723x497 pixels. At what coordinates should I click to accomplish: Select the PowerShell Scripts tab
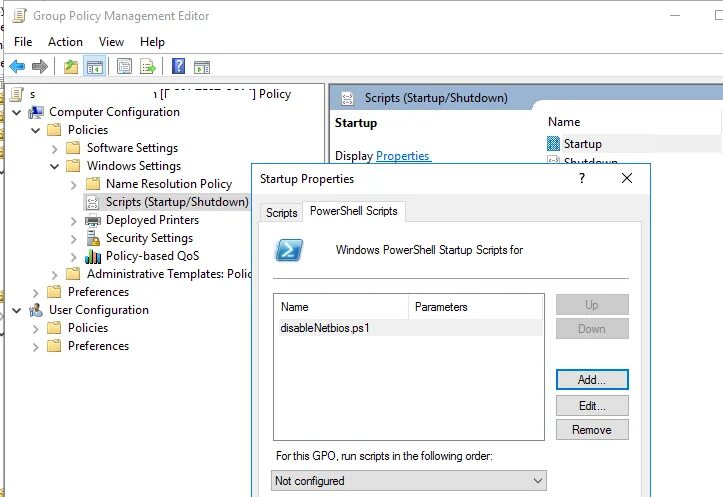pos(354,211)
